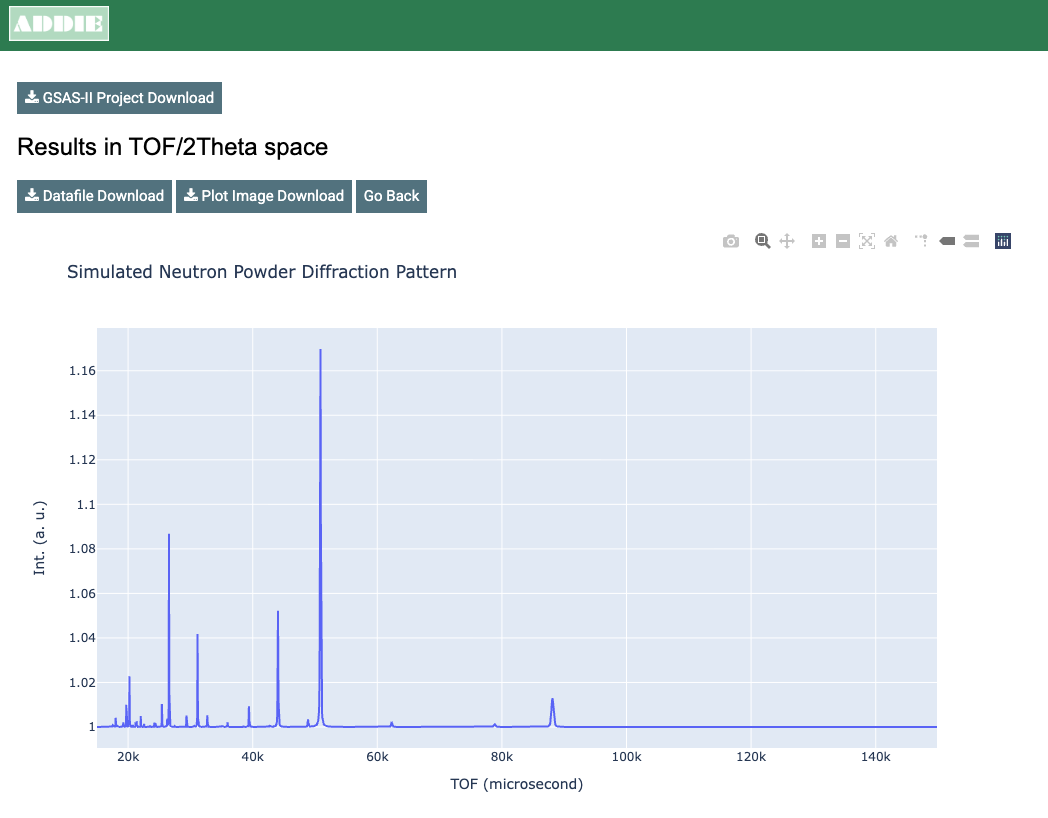
Task: Zoom in on the diffraction plot
Action: point(818,241)
